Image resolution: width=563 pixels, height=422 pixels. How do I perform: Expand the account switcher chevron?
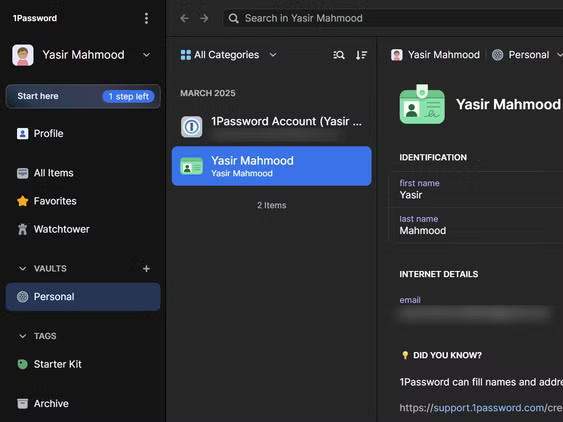[146, 55]
